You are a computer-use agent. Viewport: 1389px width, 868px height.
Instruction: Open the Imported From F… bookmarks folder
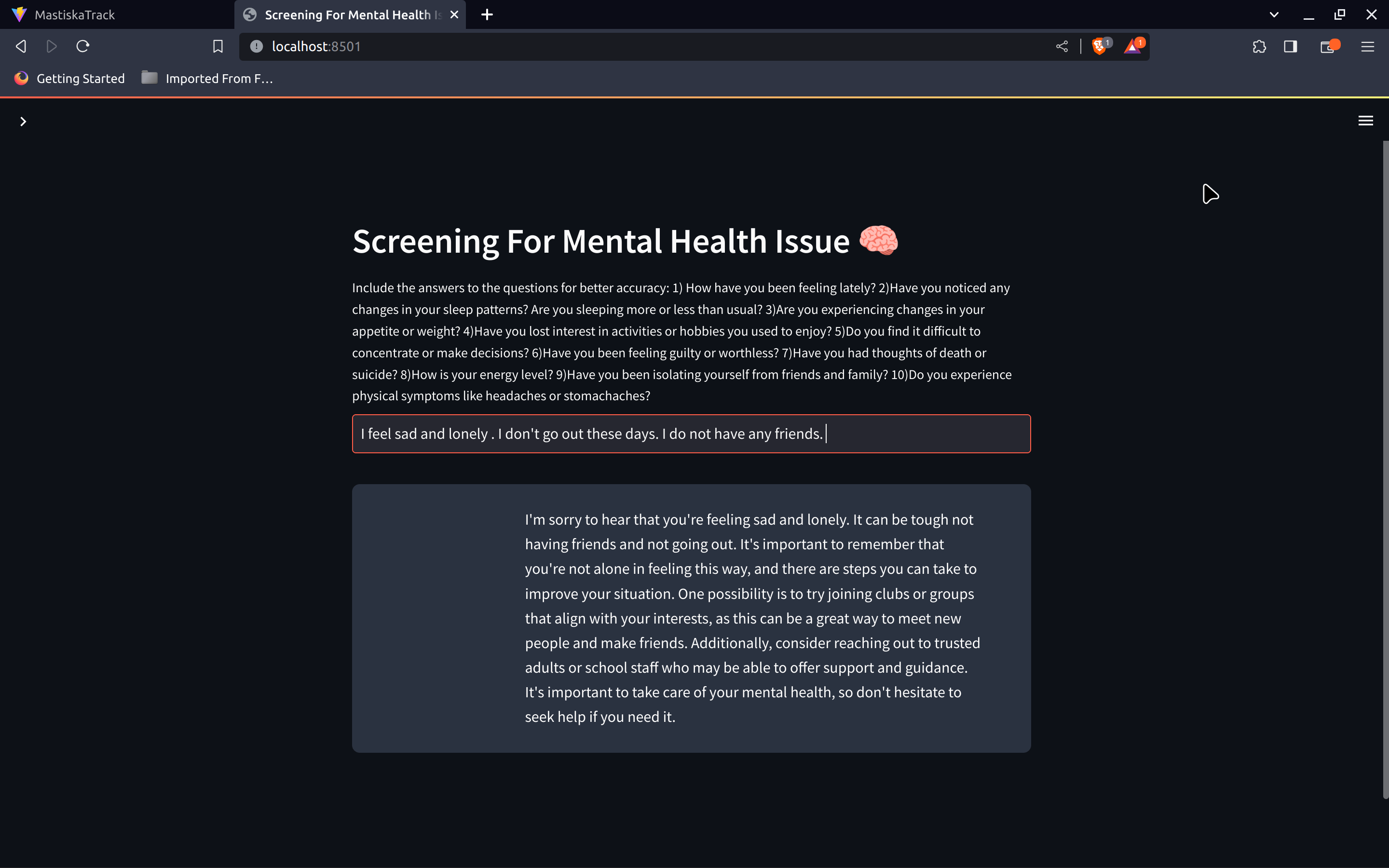[x=207, y=79]
